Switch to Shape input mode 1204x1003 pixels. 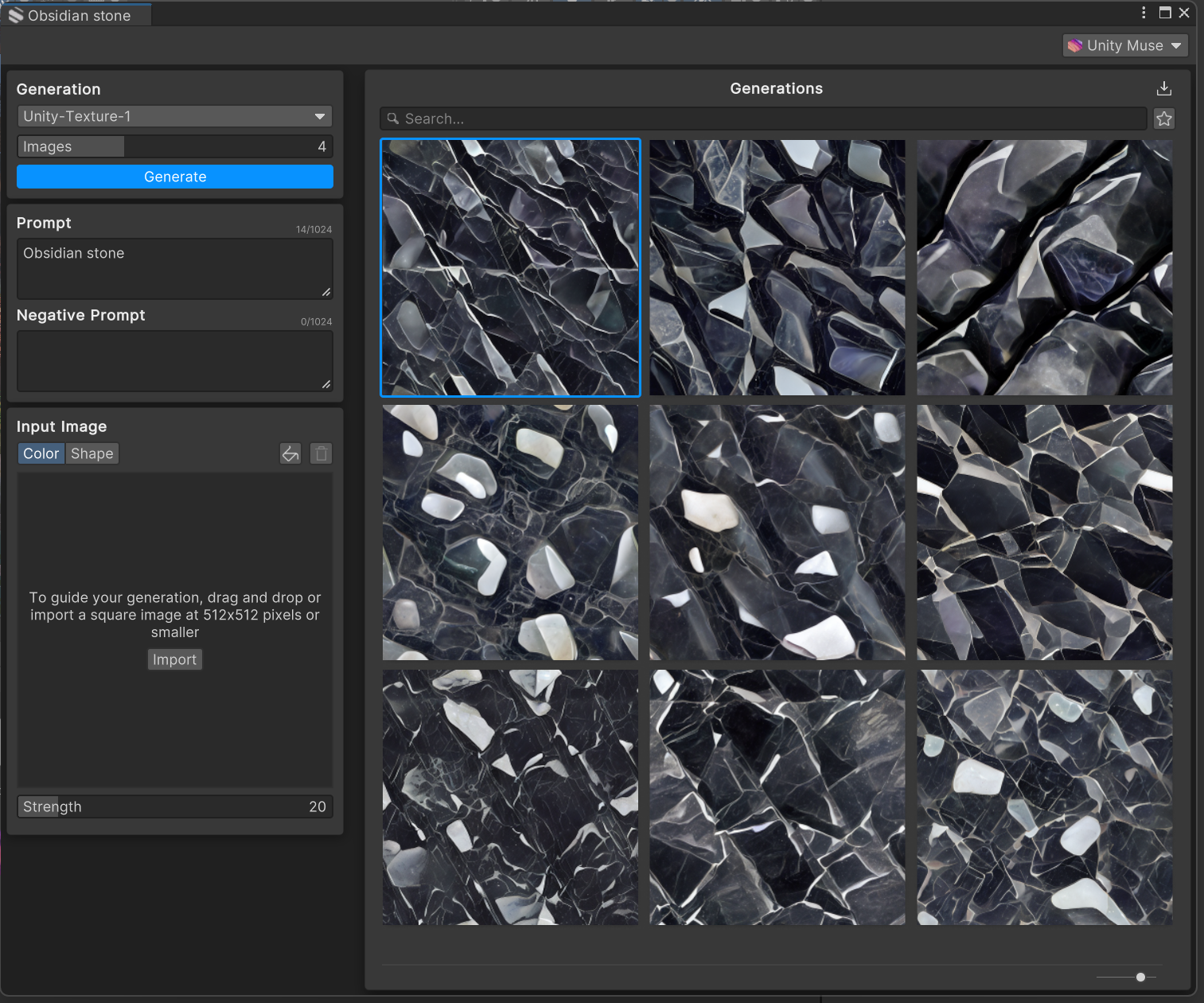point(92,453)
